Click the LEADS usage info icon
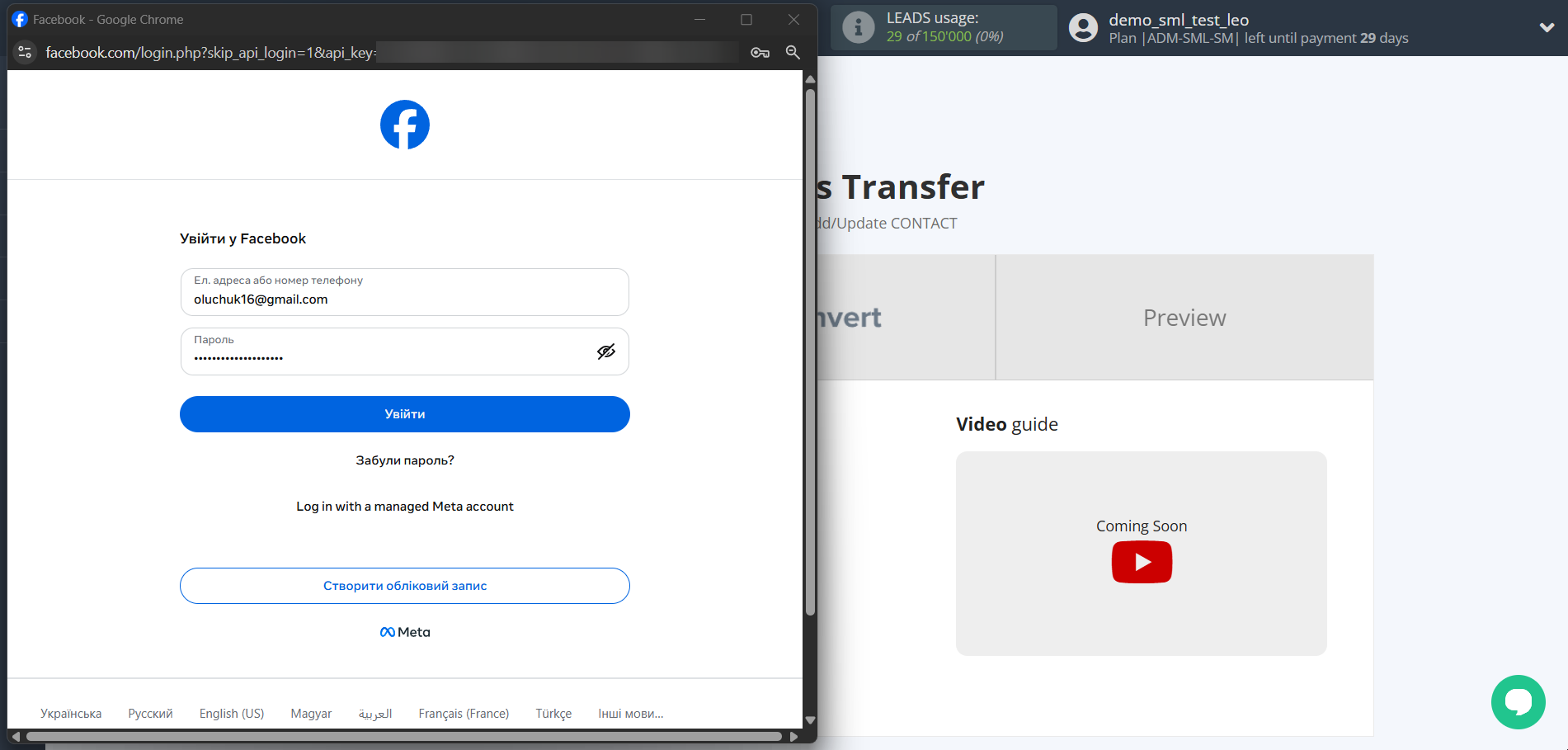This screenshot has height=750, width=1568. point(859,27)
